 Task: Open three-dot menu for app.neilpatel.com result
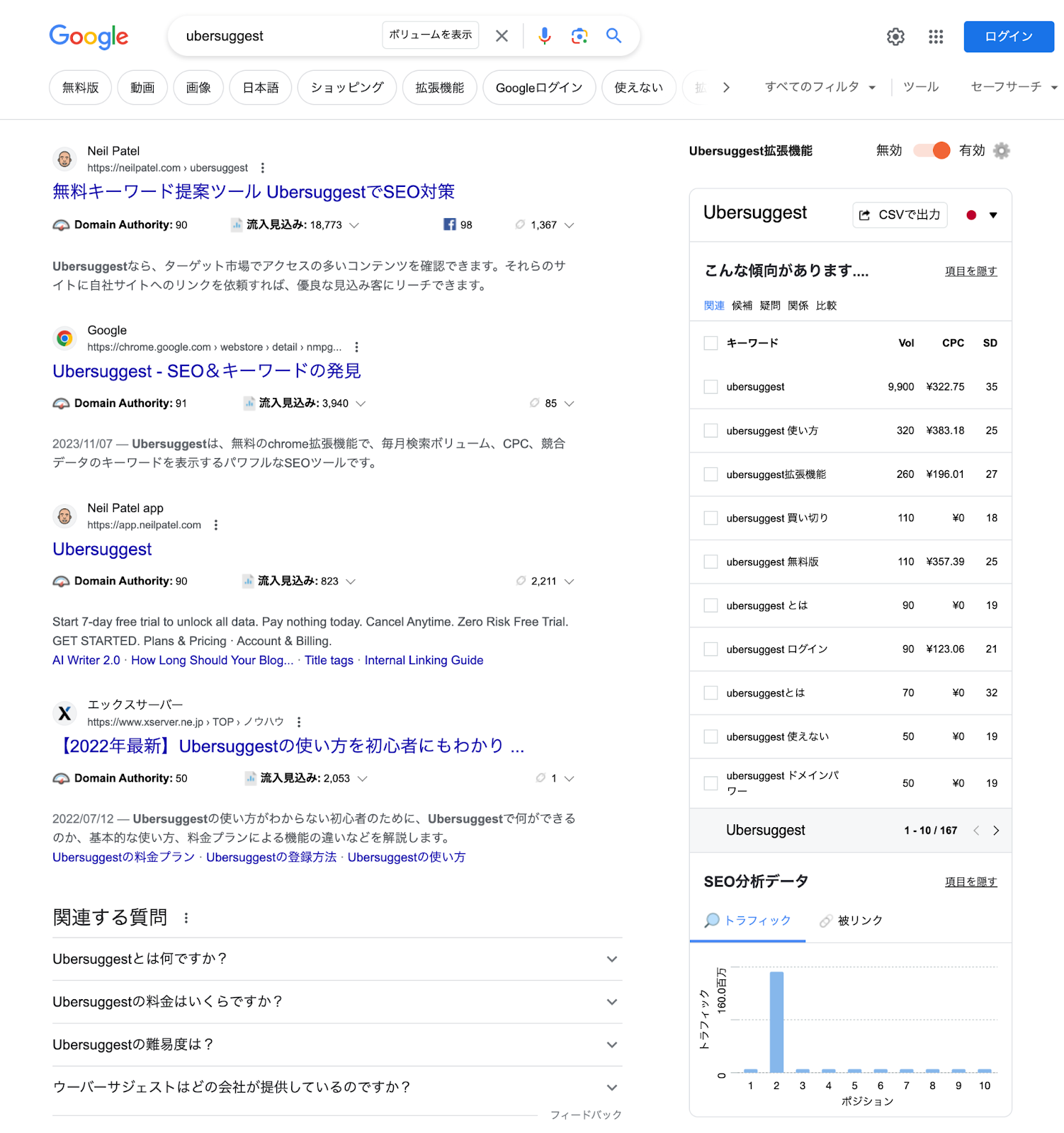coord(216,525)
